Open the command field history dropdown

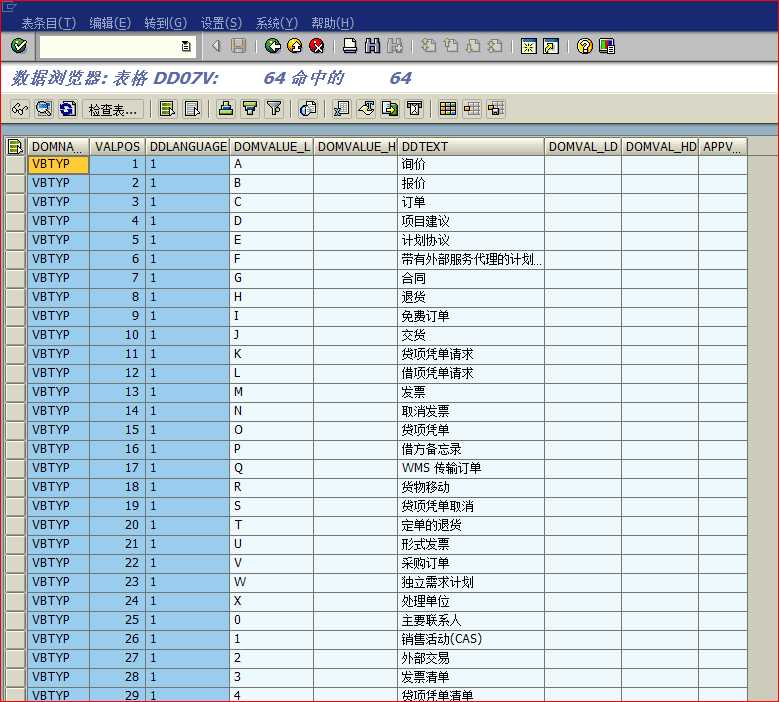186,46
